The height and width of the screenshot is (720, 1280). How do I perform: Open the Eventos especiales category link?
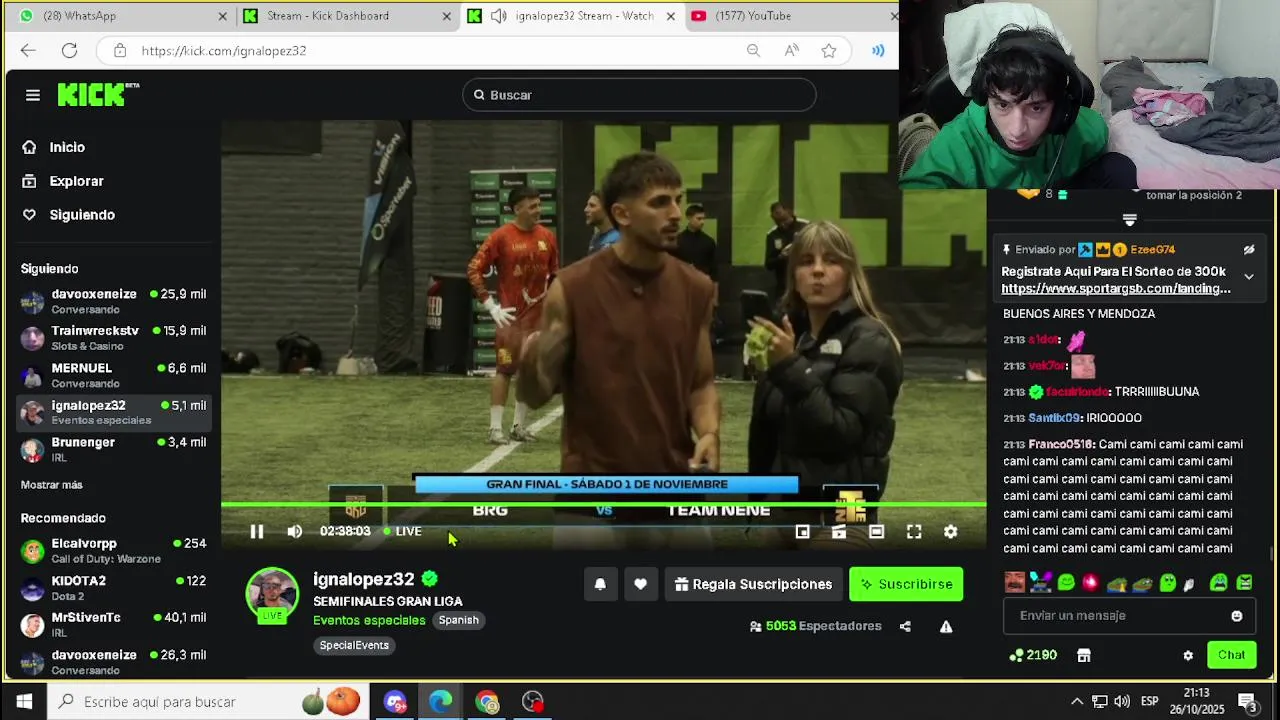point(369,620)
